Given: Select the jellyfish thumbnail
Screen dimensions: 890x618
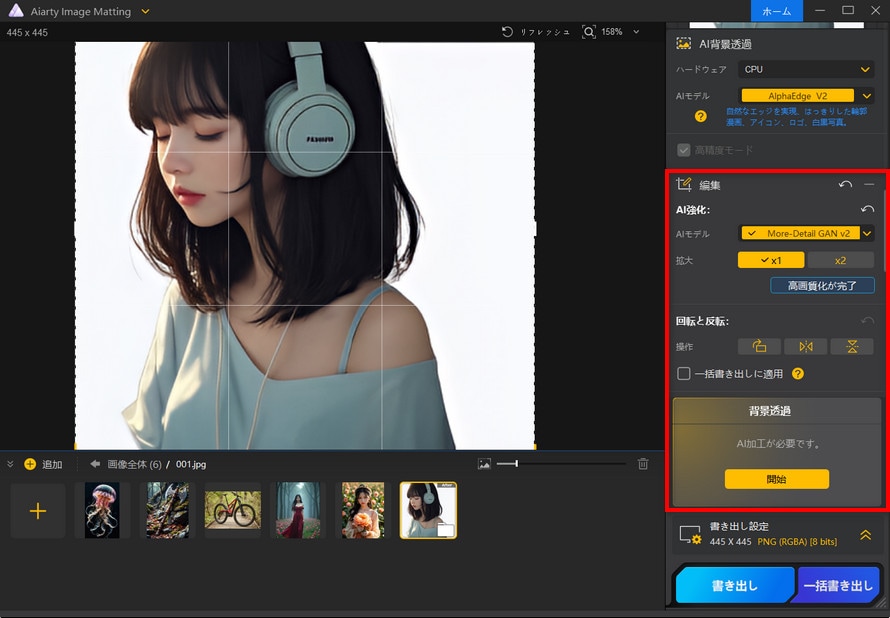Looking at the screenshot, I should pyautogui.click(x=102, y=510).
